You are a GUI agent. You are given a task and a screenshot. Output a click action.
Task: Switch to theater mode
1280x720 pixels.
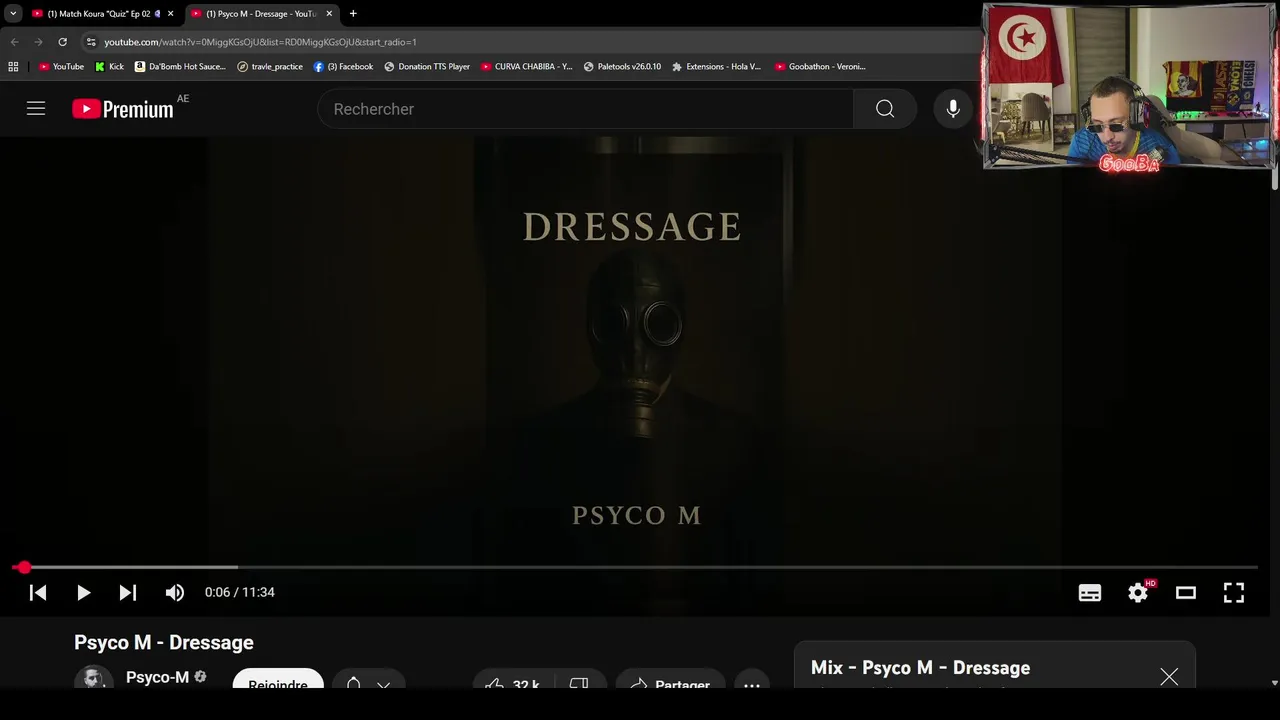(x=1186, y=593)
